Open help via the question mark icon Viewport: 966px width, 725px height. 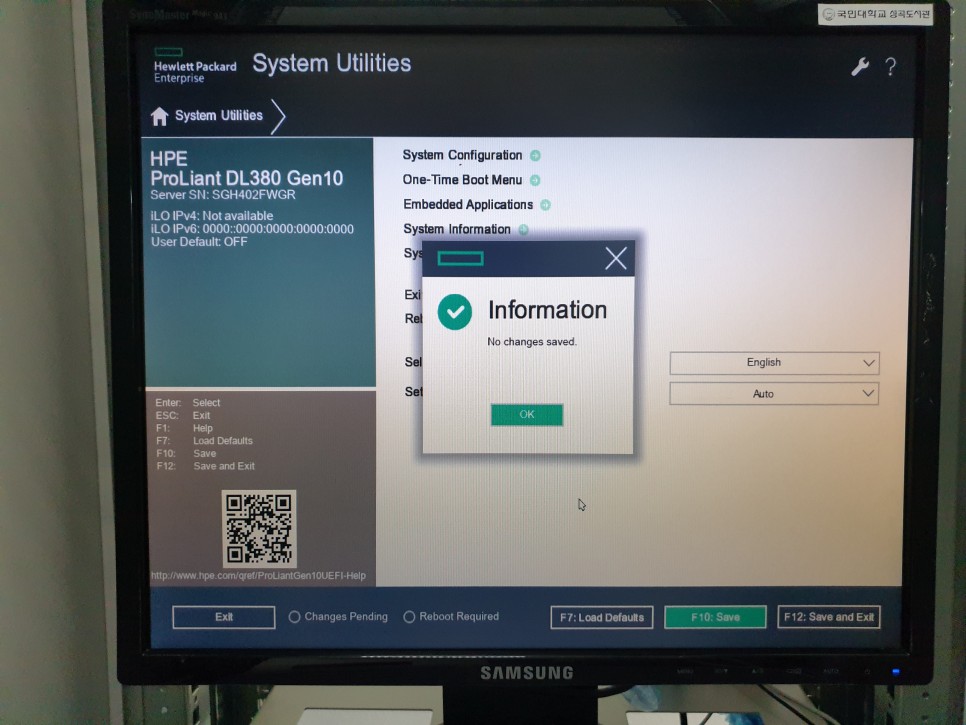tap(890, 67)
